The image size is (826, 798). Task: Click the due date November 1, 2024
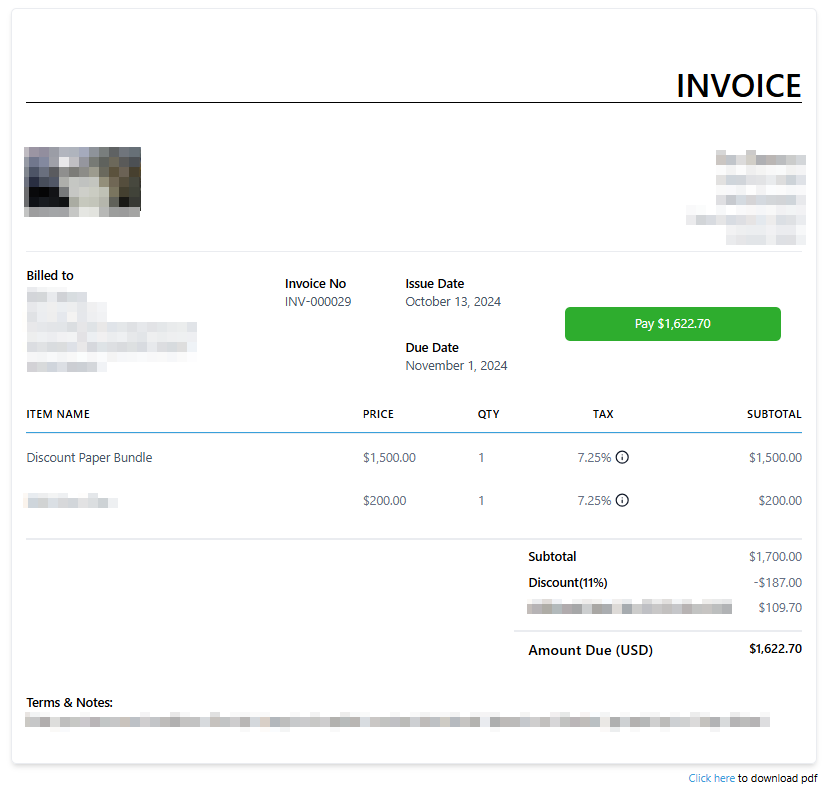point(456,366)
